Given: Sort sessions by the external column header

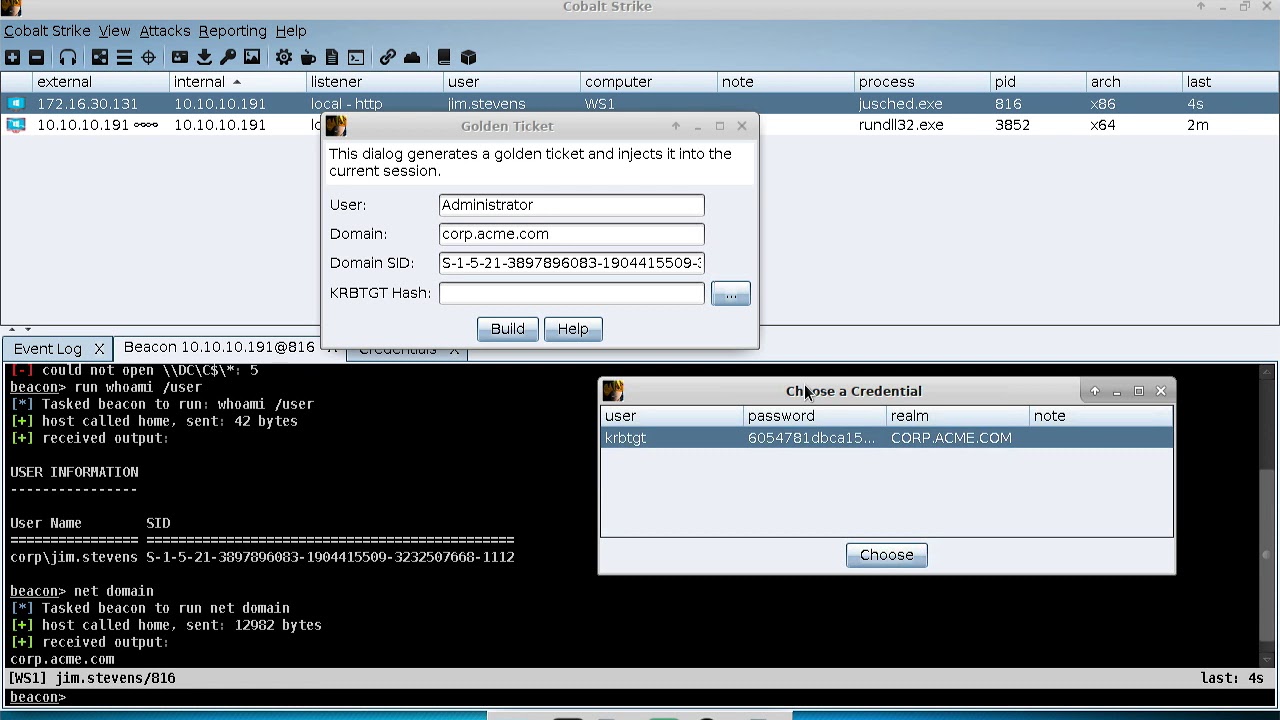Looking at the screenshot, I should pos(99,82).
